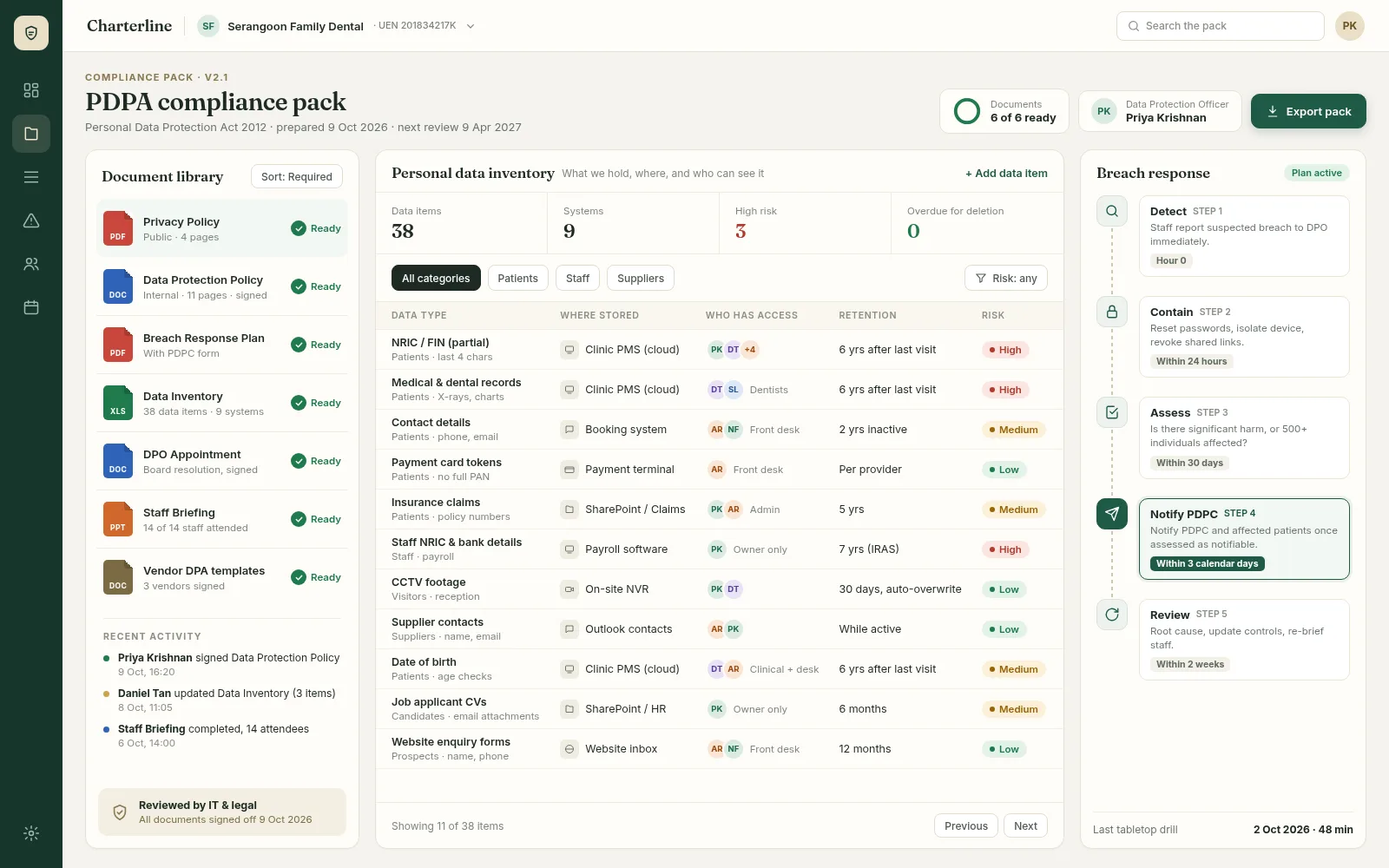Open the calendar icon in sidebar
This screenshot has width=1389, height=868.
(31, 307)
